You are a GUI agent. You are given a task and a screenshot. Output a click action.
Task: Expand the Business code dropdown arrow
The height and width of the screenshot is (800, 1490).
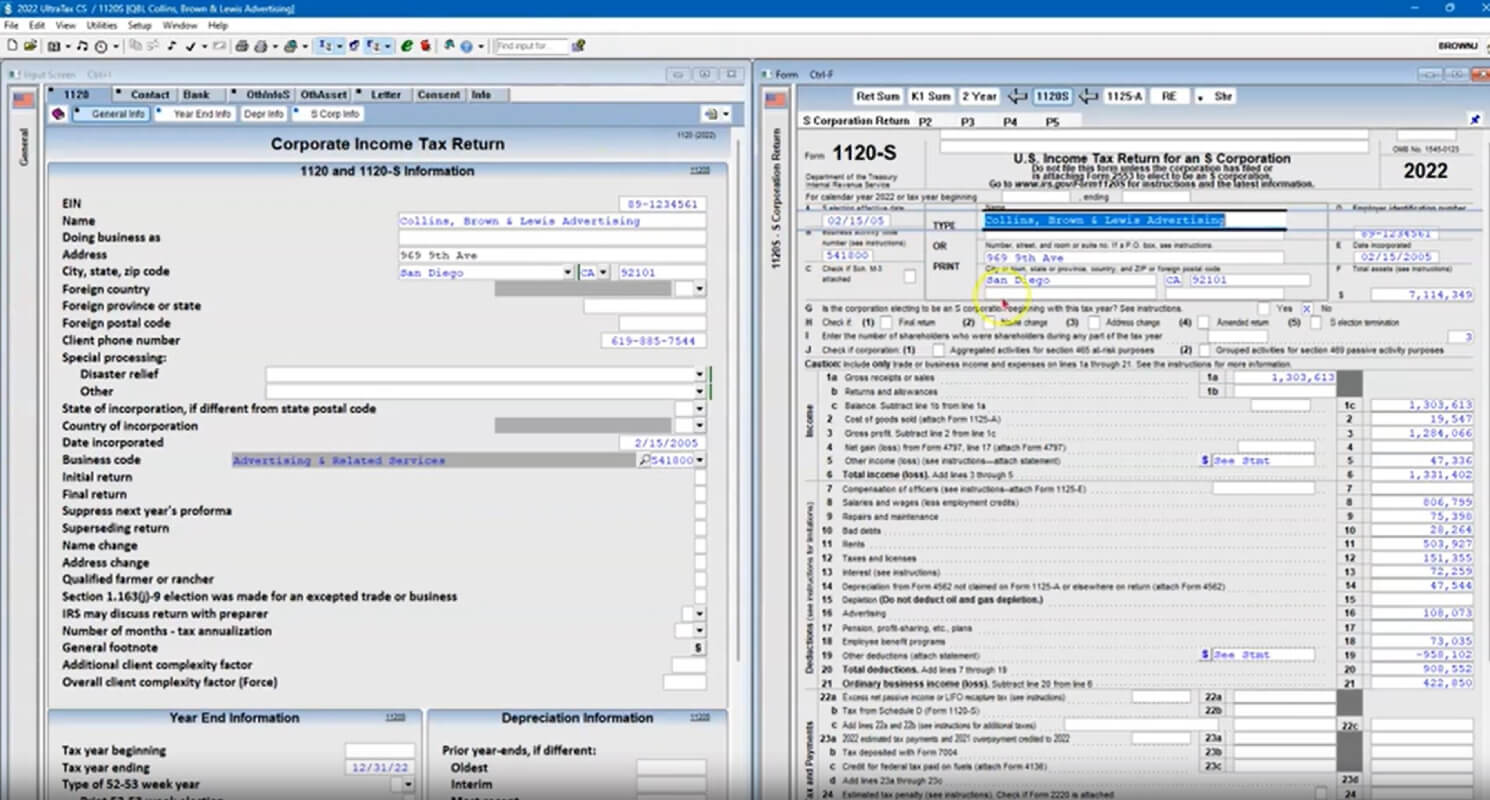tap(699, 460)
